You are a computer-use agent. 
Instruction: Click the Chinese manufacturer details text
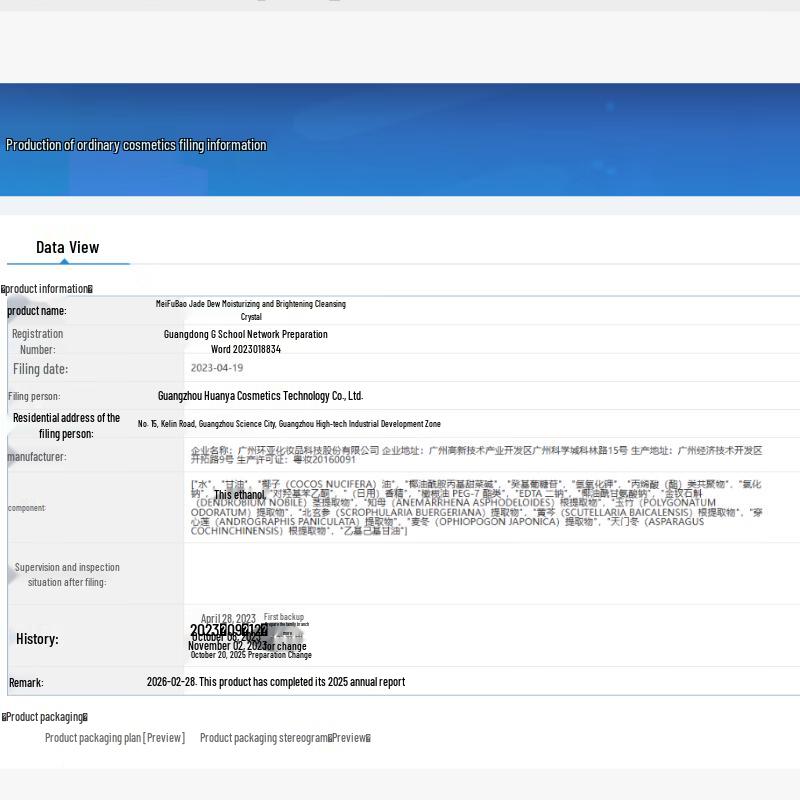477,455
